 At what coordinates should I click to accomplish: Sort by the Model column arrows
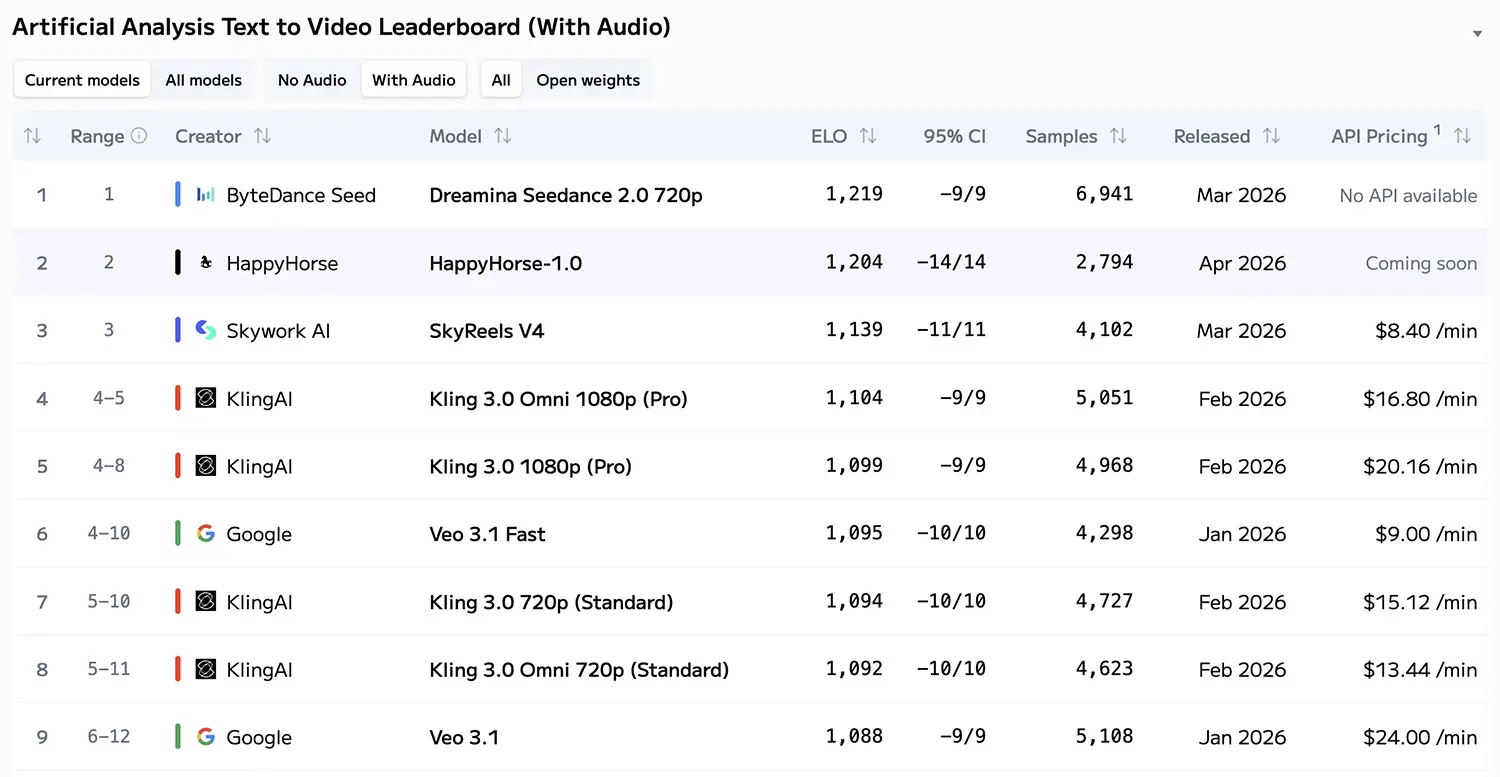click(503, 136)
